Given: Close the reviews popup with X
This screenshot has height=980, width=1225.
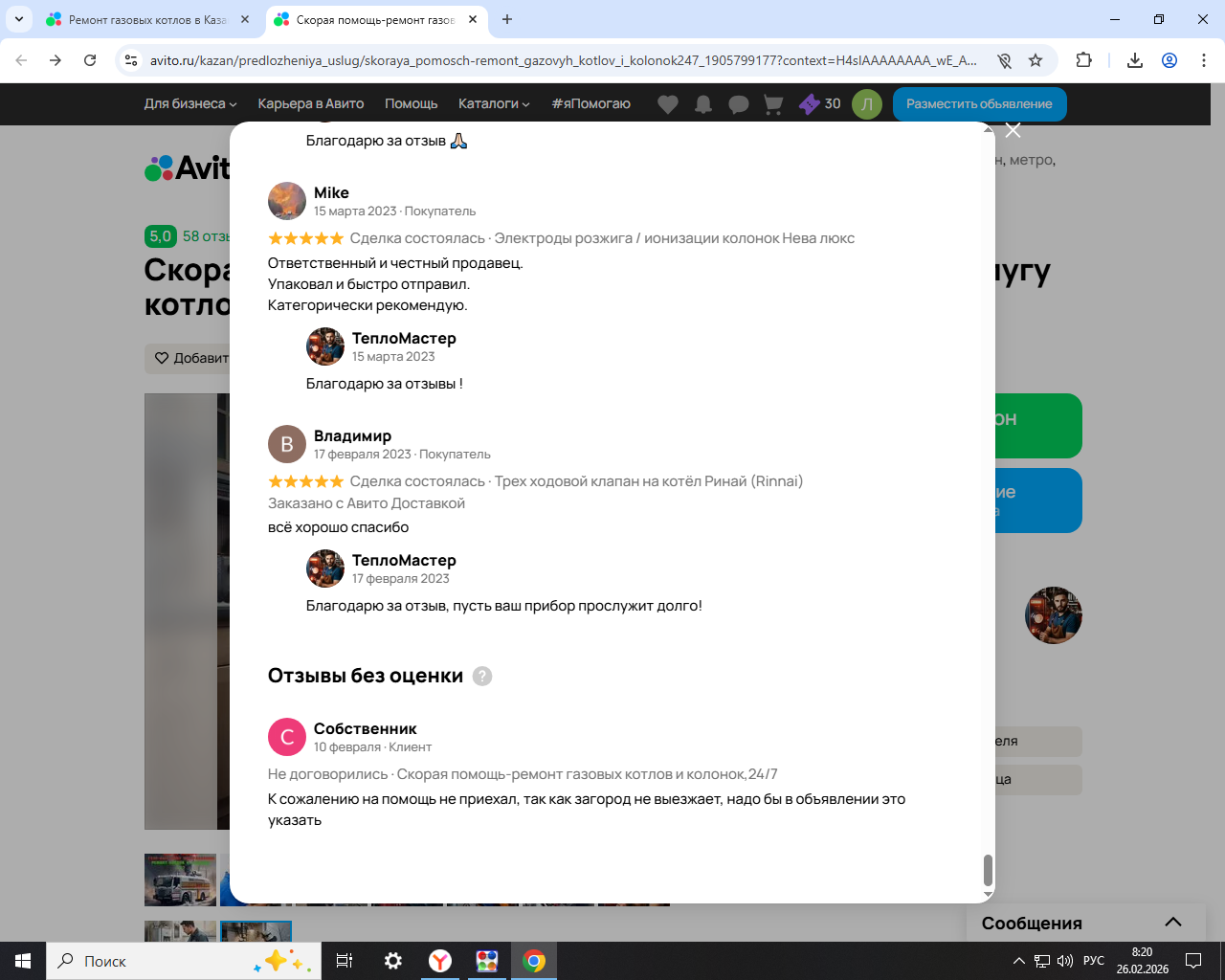Looking at the screenshot, I should (x=1013, y=130).
